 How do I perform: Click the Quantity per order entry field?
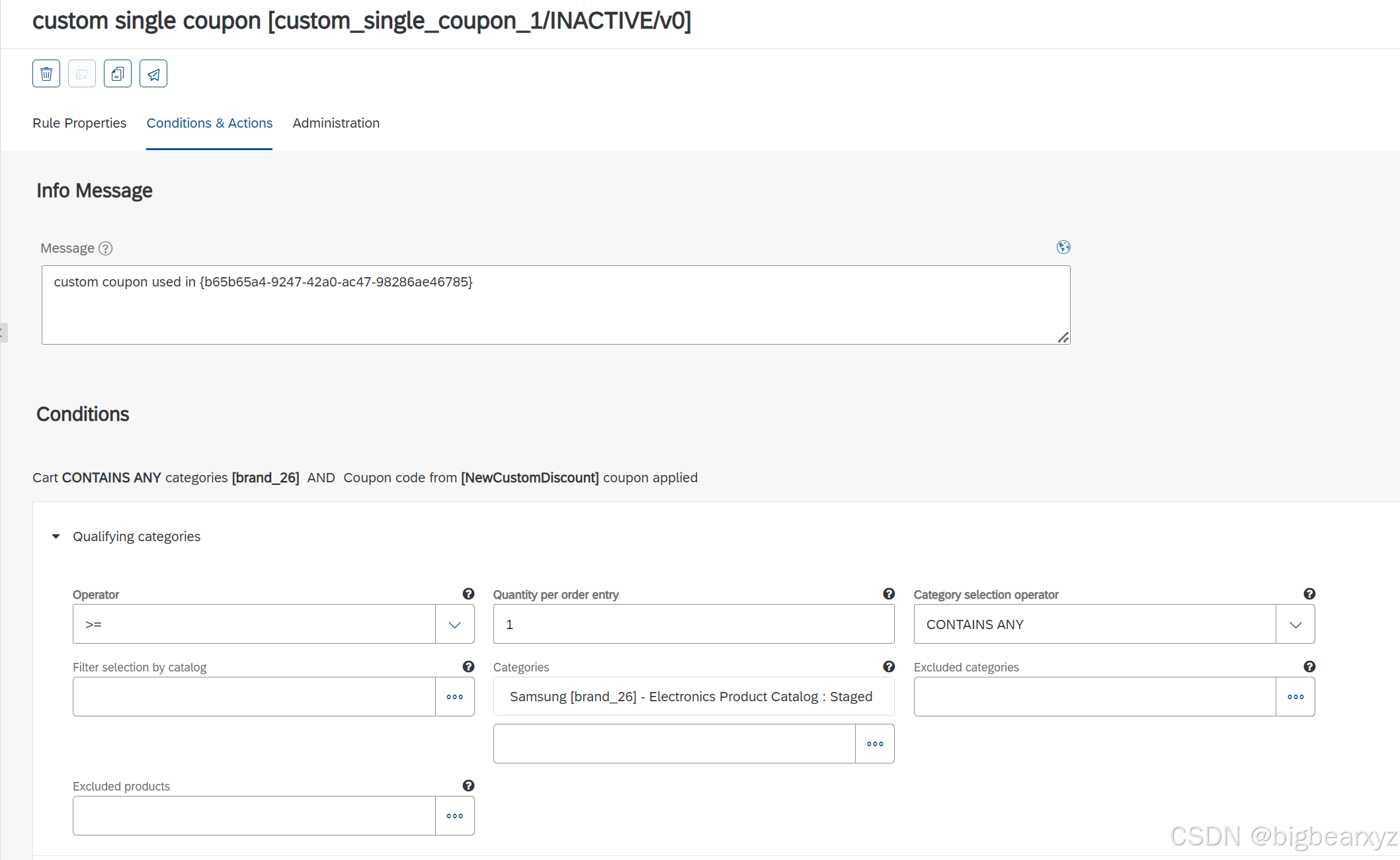(x=693, y=624)
